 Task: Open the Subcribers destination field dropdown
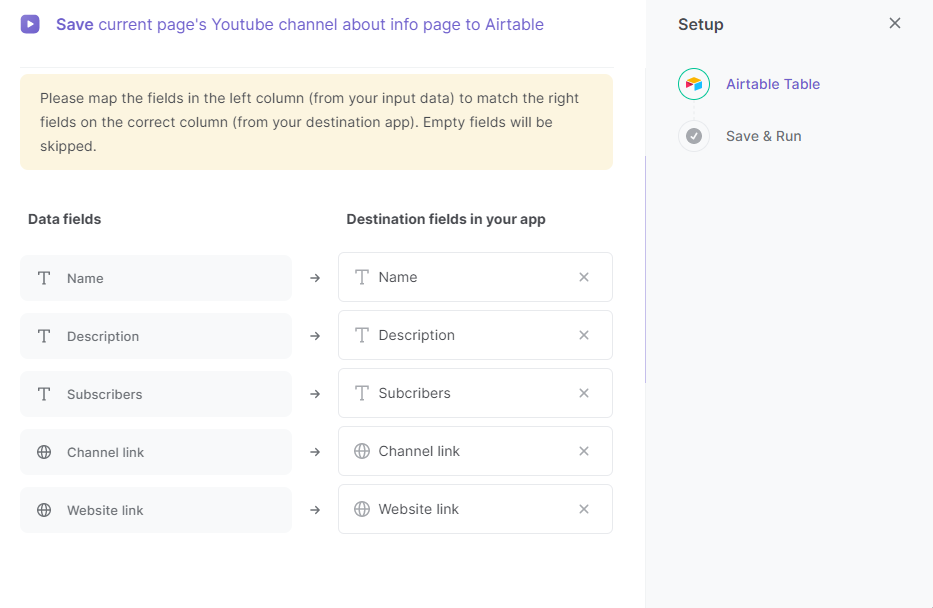point(475,393)
